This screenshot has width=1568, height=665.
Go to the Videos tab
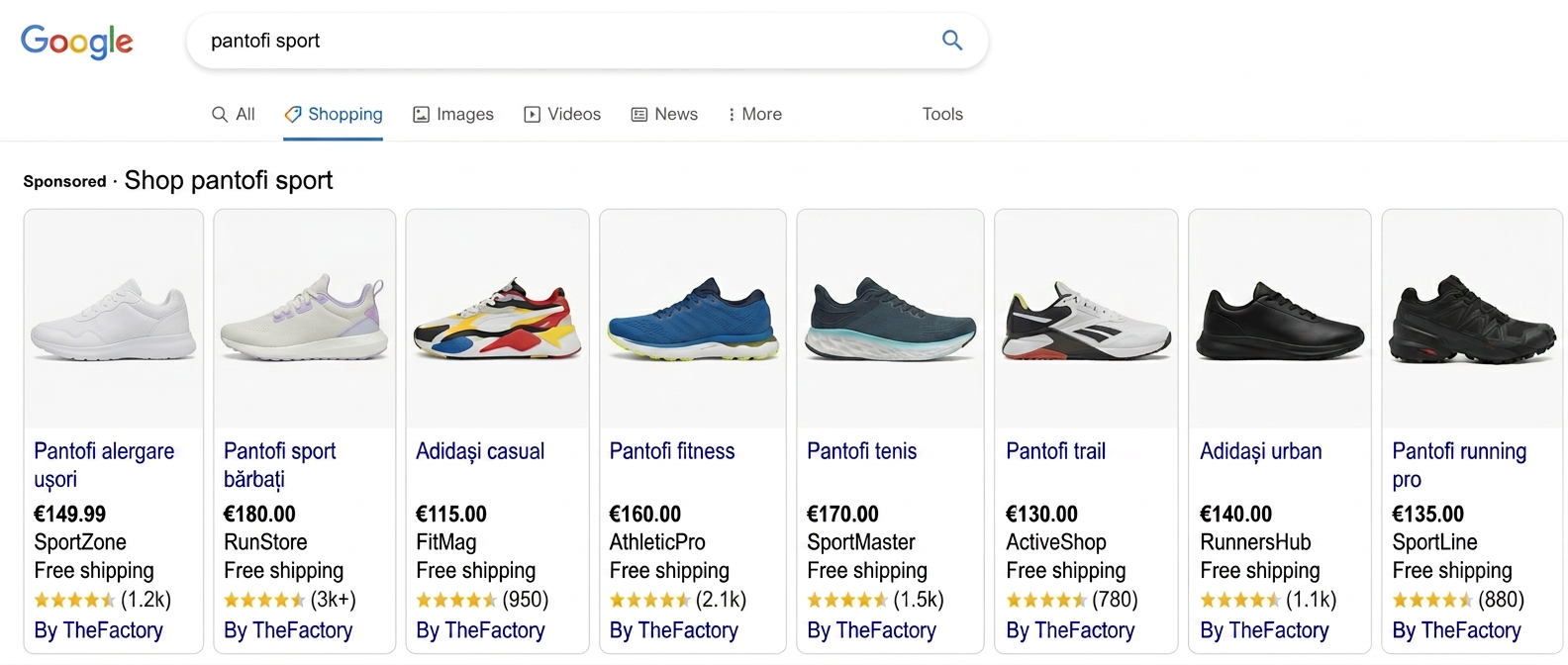562,114
